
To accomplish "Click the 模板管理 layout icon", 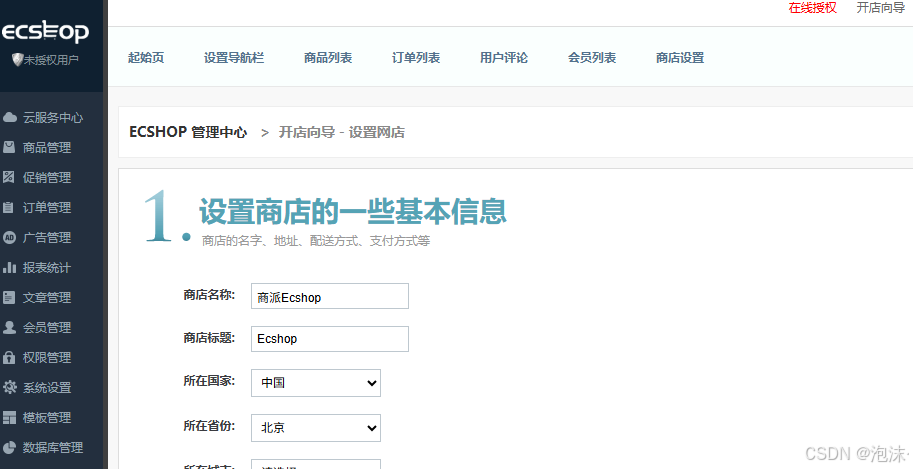I will point(9,418).
